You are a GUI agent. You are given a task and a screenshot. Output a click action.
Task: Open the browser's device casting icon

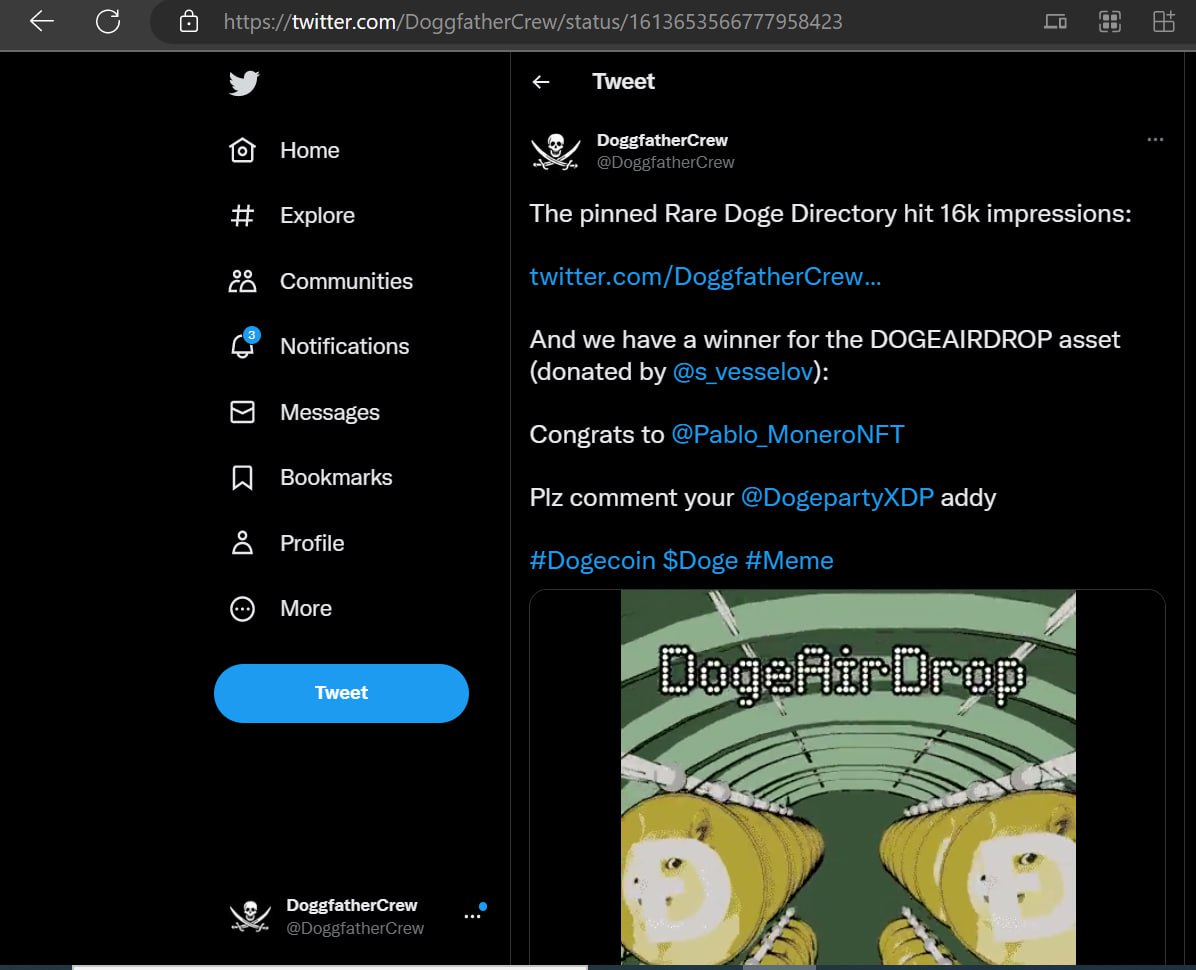point(1055,21)
